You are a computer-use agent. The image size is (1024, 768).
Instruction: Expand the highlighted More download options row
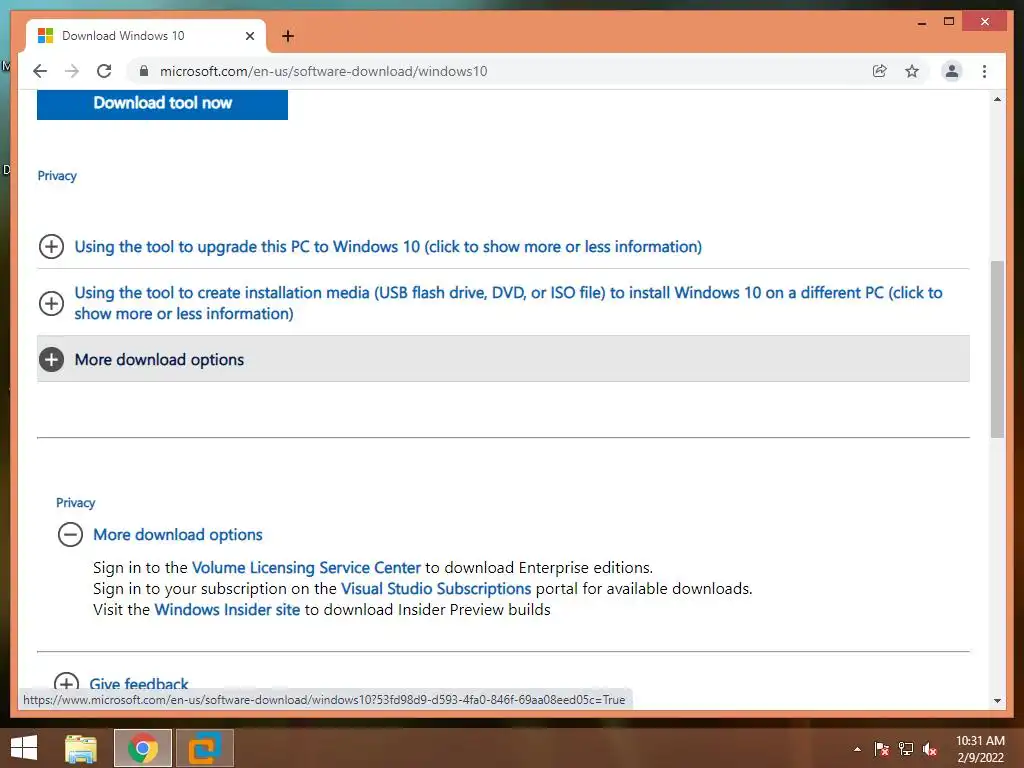coord(503,359)
